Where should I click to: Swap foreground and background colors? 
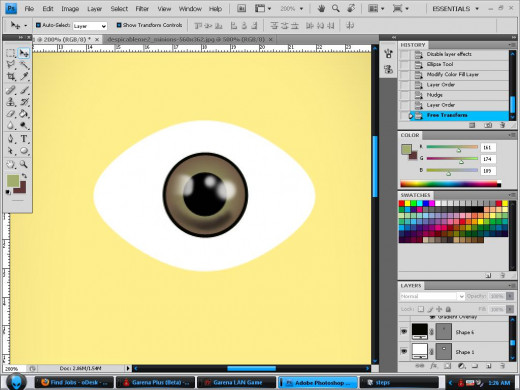coord(24,176)
